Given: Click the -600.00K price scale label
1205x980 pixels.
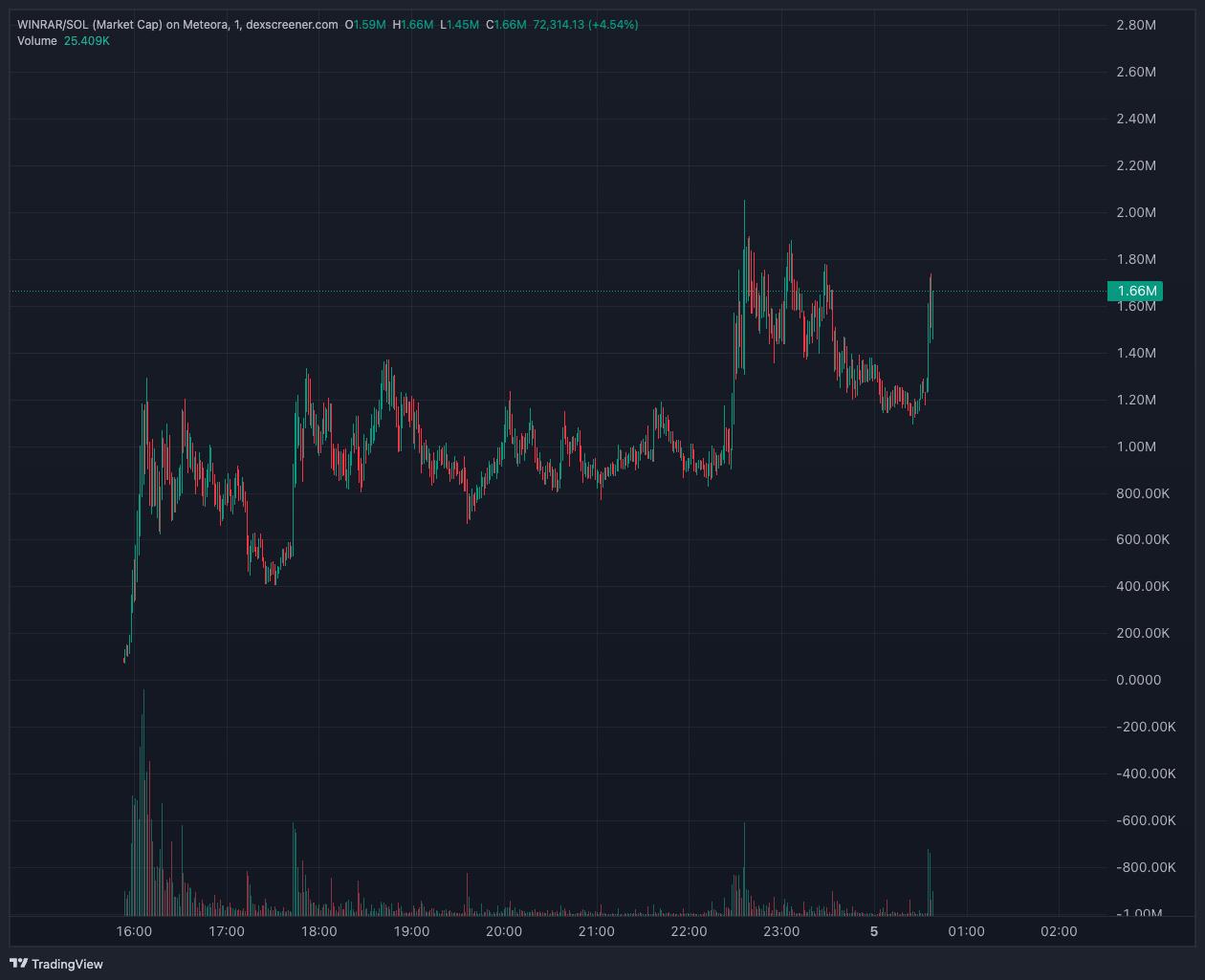Looking at the screenshot, I should click(x=1146, y=820).
